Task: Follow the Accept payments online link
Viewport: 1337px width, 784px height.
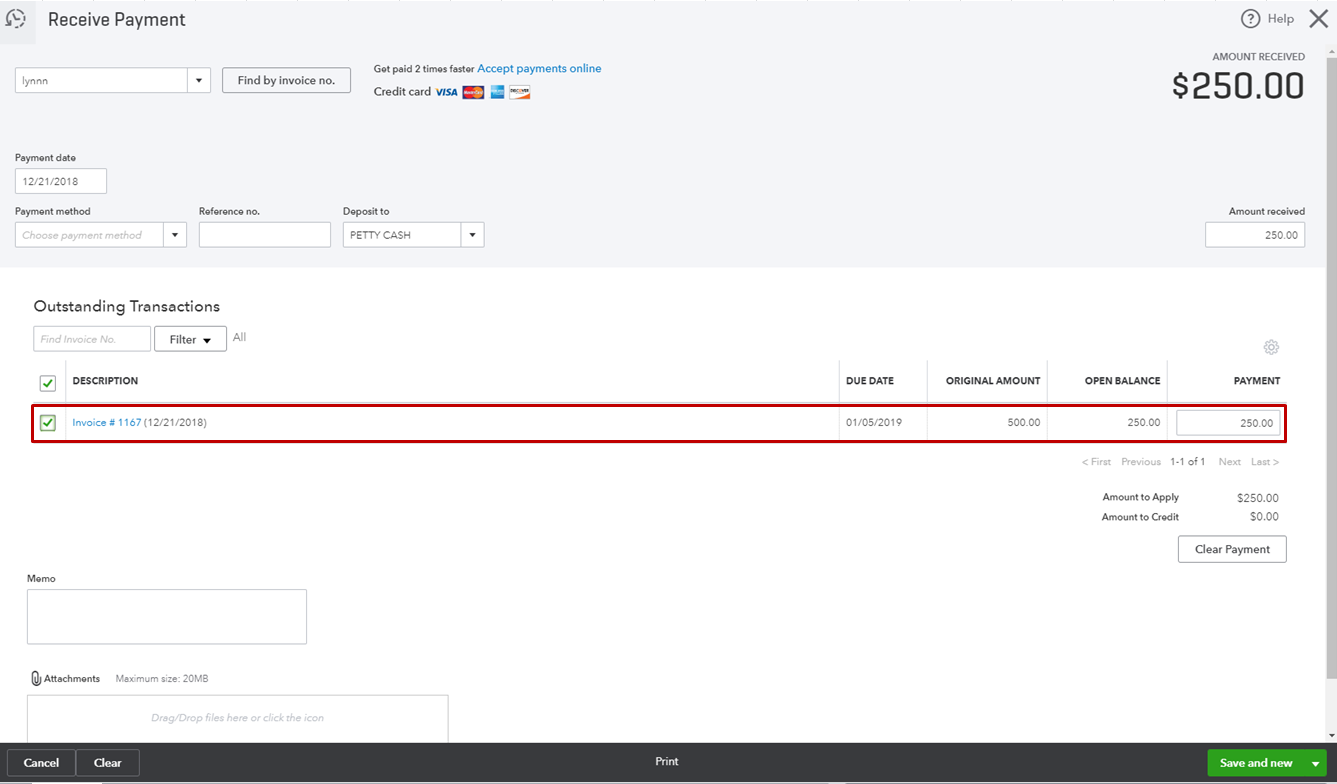Action: point(539,69)
